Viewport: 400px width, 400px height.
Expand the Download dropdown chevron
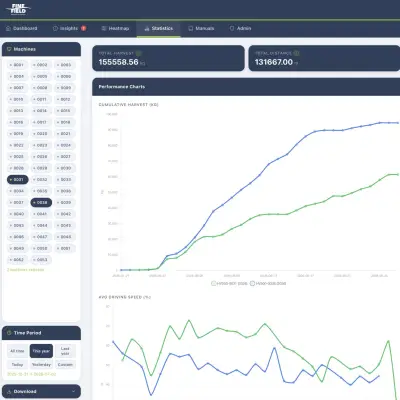click(74, 391)
